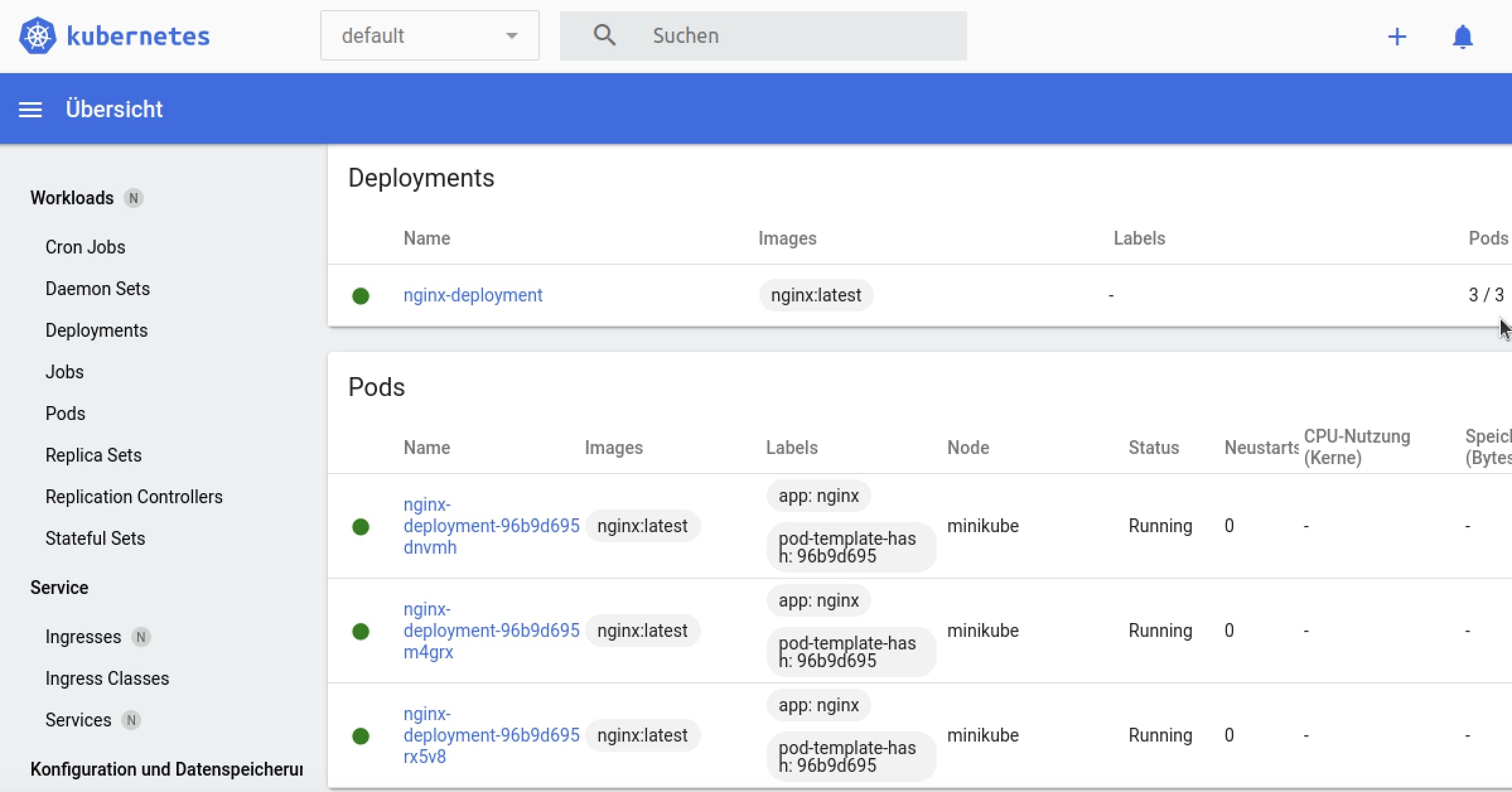
Task: Open Service section in sidebar
Action: (x=59, y=588)
